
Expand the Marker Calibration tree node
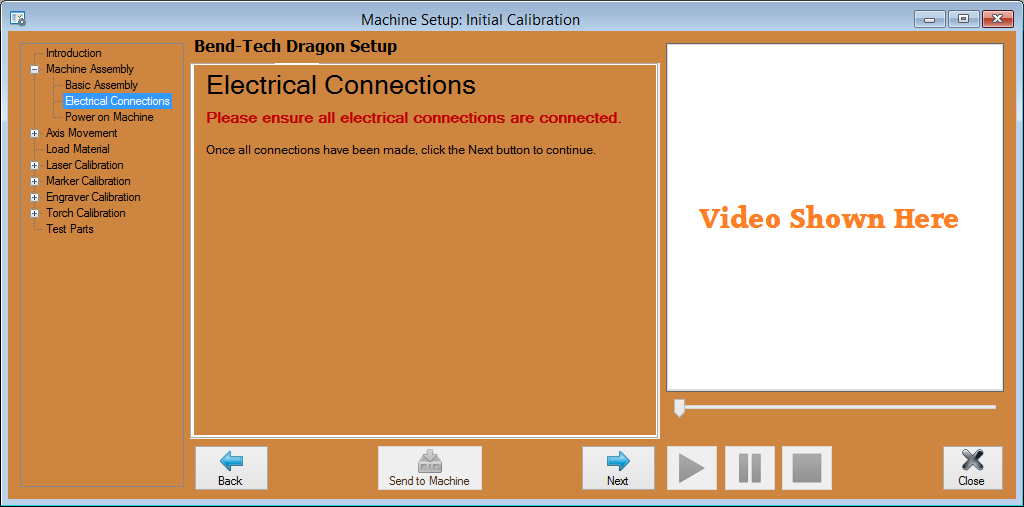coord(34,181)
